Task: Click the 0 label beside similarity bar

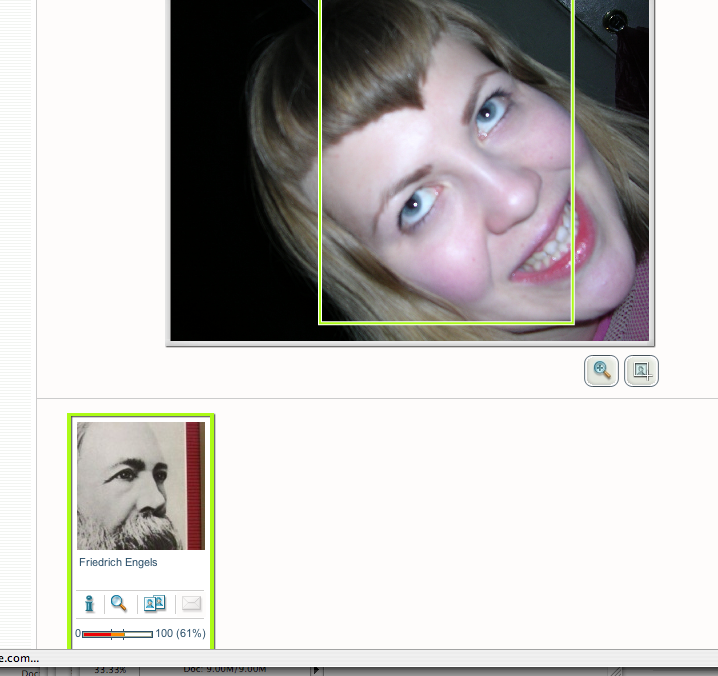Action: [78, 634]
